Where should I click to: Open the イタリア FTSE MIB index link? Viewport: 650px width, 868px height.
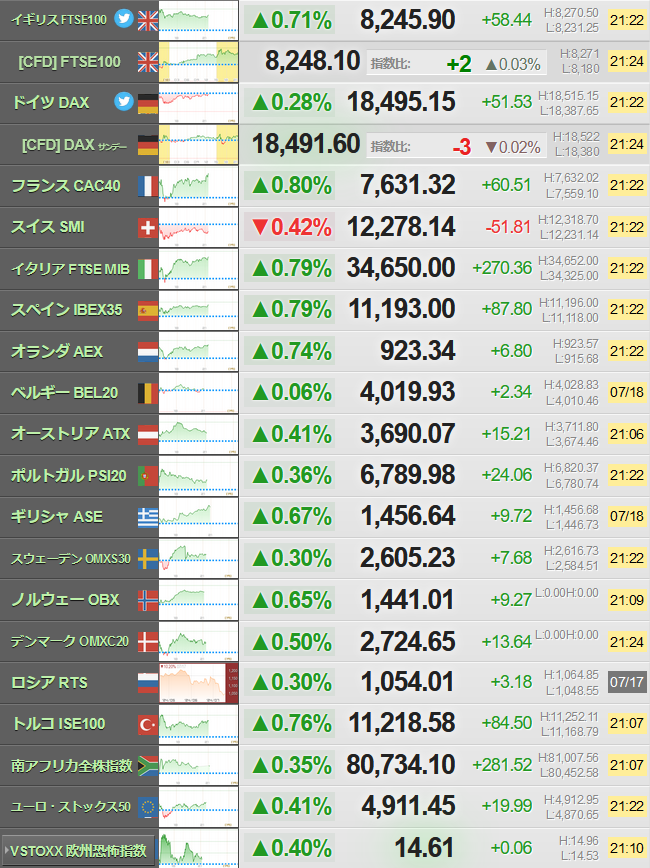[70, 269]
